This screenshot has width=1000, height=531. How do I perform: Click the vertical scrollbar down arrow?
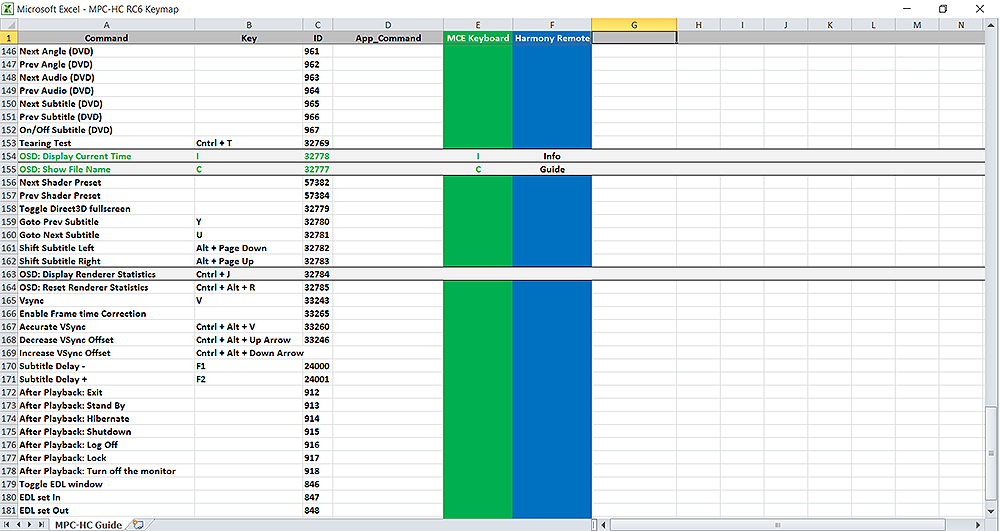click(992, 512)
